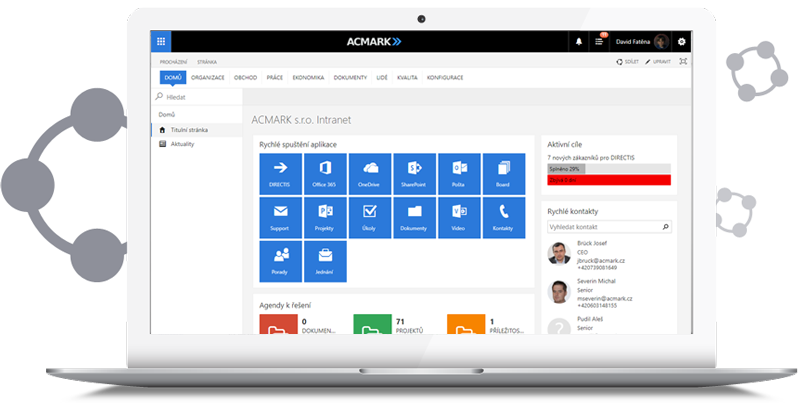800x417 pixels.
Task: Click Domů heading in sidebar
Action: point(167,114)
